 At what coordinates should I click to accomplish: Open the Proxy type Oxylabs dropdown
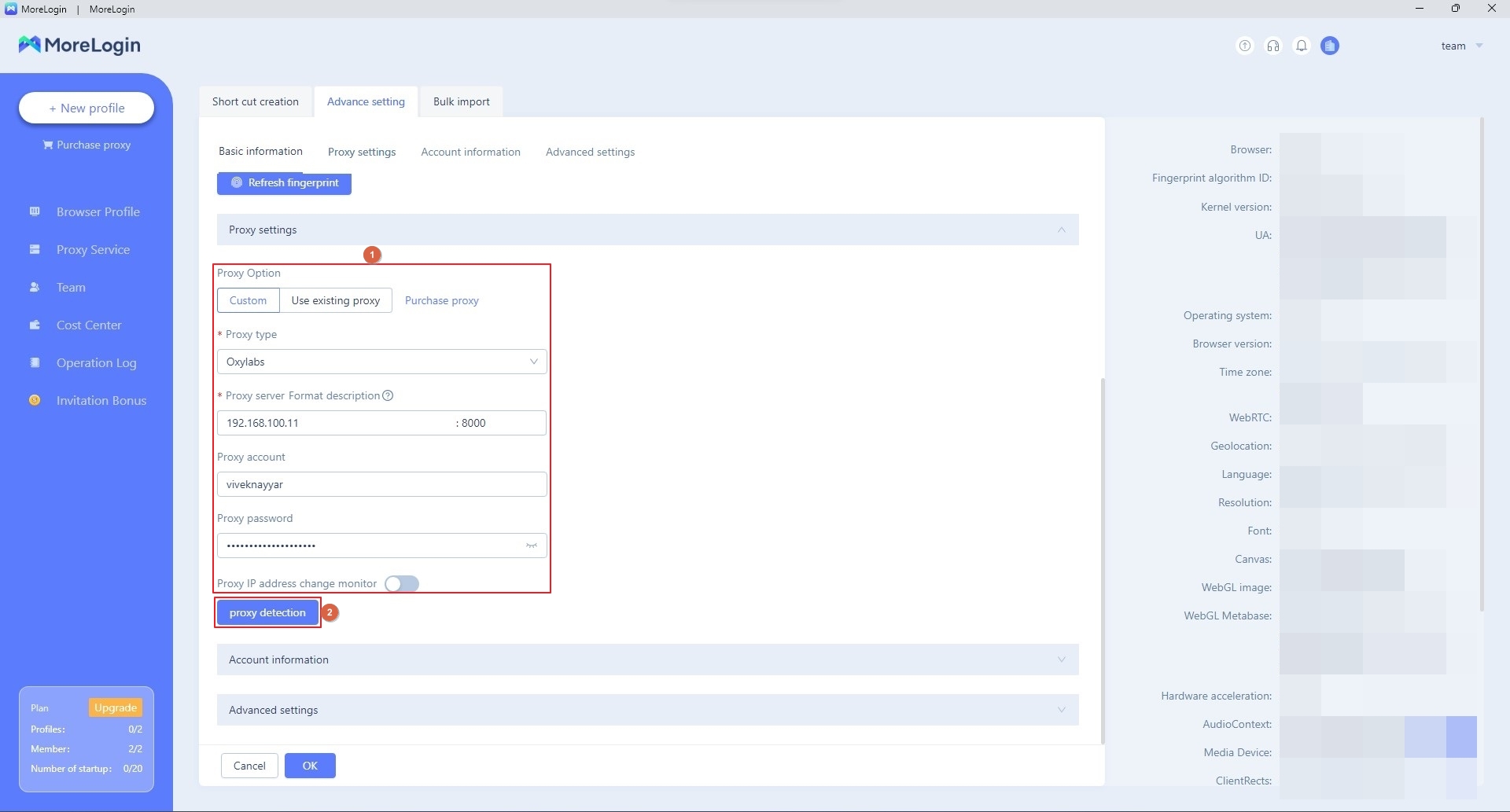click(x=381, y=362)
